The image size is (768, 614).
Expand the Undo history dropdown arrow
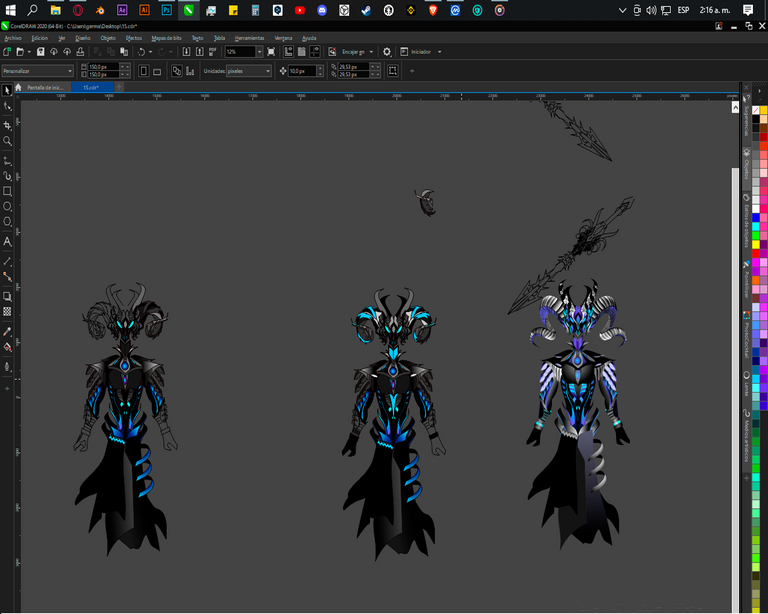pyautogui.click(x=150, y=51)
